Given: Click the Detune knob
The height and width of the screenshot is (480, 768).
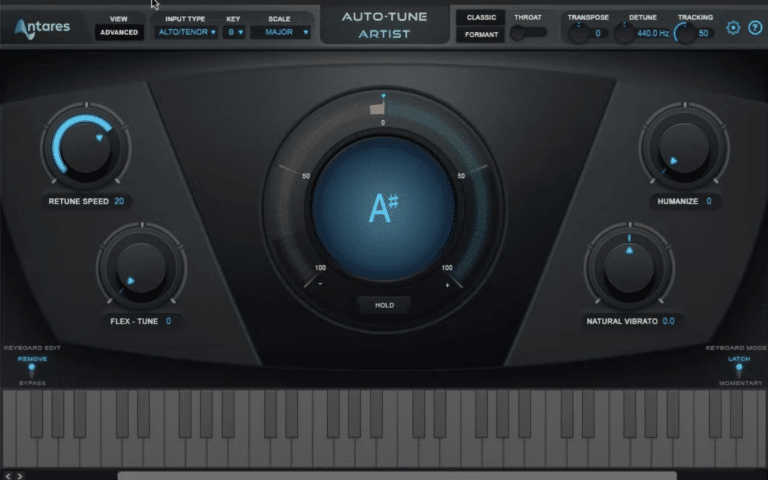Looking at the screenshot, I should point(624,33).
